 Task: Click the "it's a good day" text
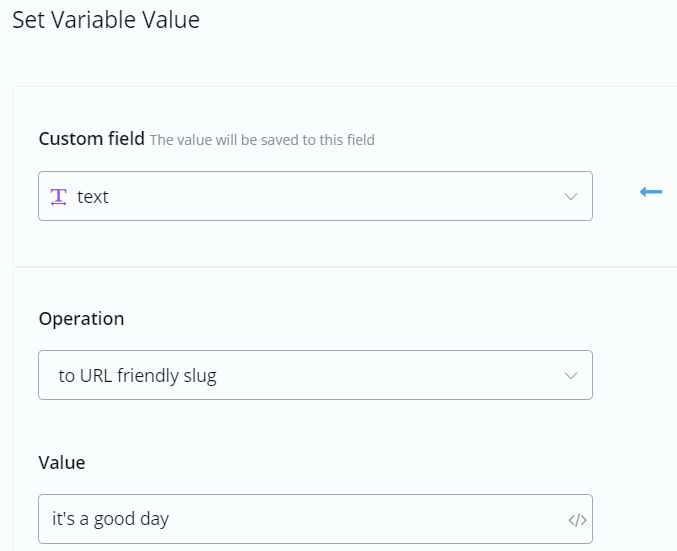110,520
